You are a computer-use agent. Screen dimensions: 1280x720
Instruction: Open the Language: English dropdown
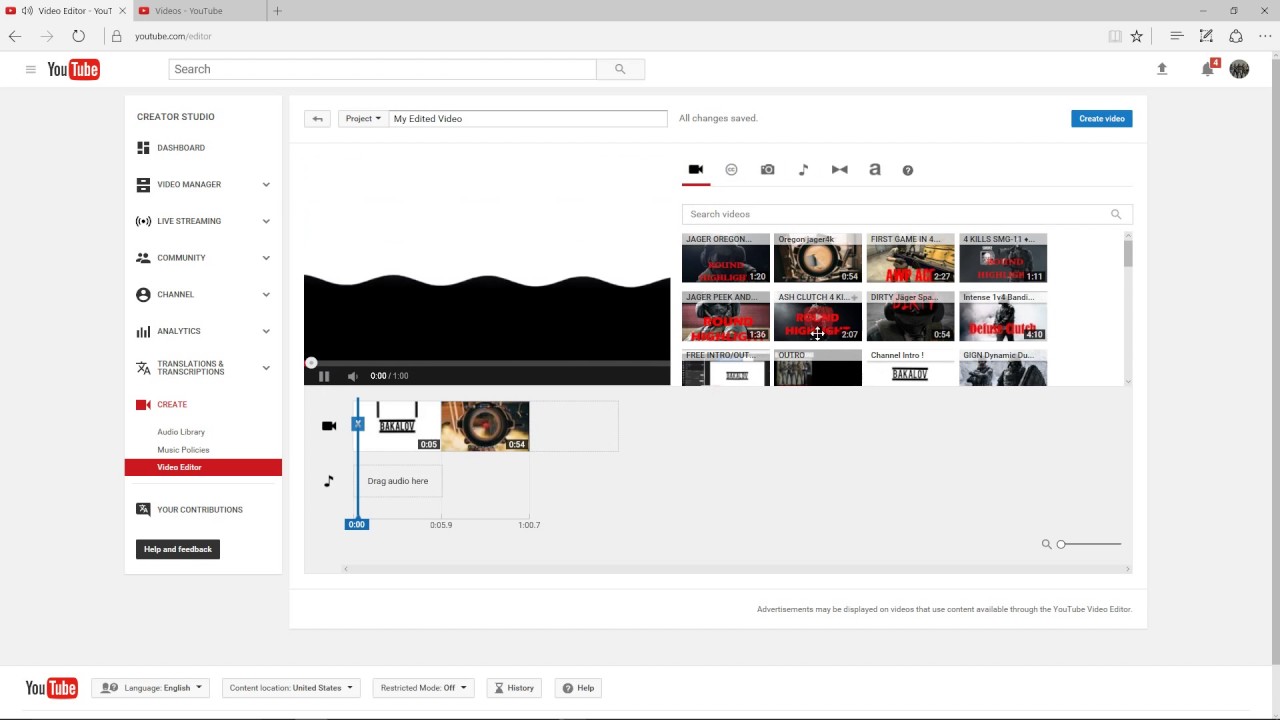point(152,688)
